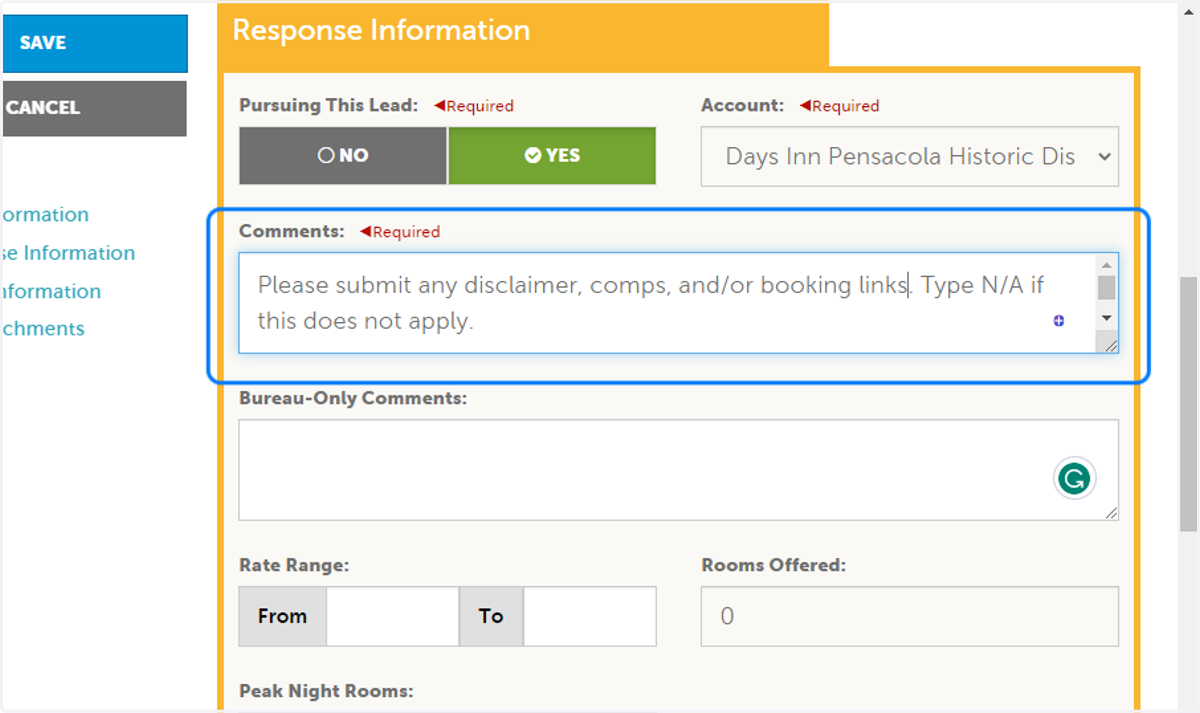
Task: Select NO for Pursuing This Lead
Action: point(343,156)
